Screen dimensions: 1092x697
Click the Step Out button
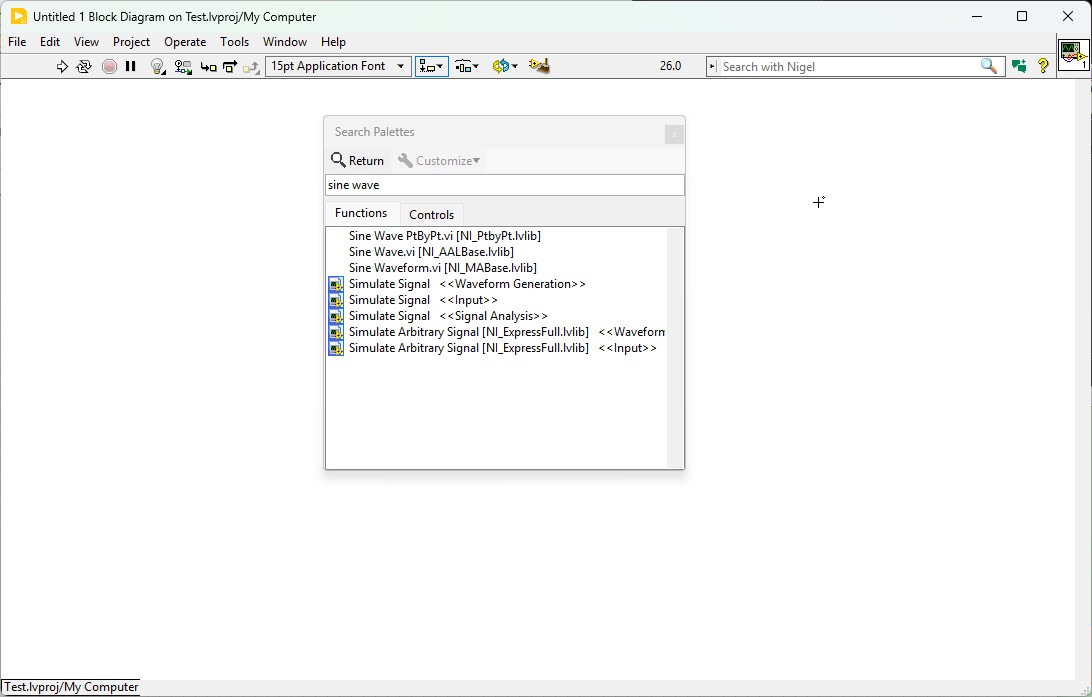[x=251, y=67]
